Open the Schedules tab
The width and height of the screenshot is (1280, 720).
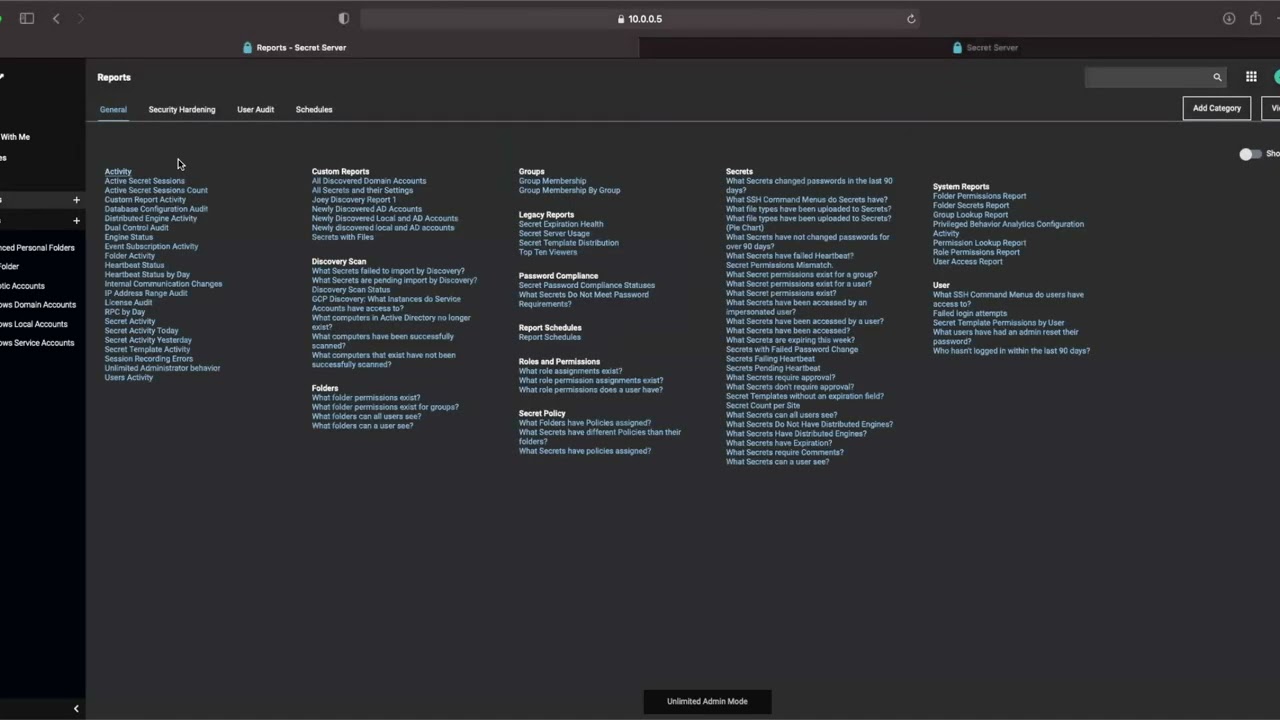tap(314, 109)
